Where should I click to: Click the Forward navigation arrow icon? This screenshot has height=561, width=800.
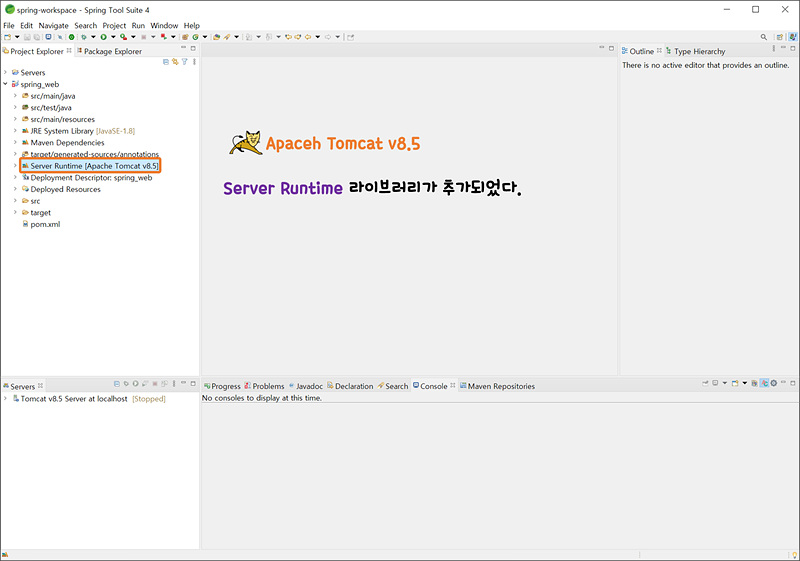coord(328,37)
